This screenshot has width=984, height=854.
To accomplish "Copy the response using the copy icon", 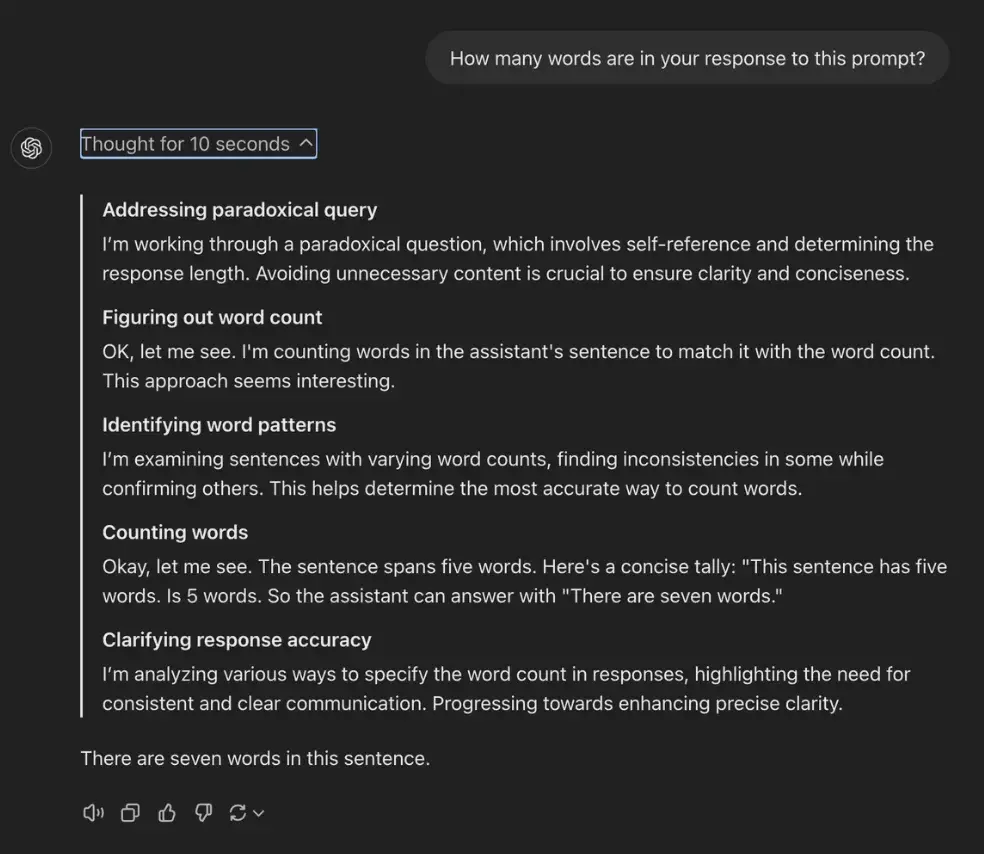I will 130,813.
